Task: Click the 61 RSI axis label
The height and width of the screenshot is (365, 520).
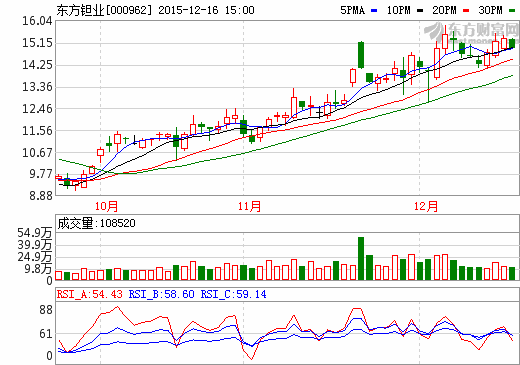Action: 46,334
